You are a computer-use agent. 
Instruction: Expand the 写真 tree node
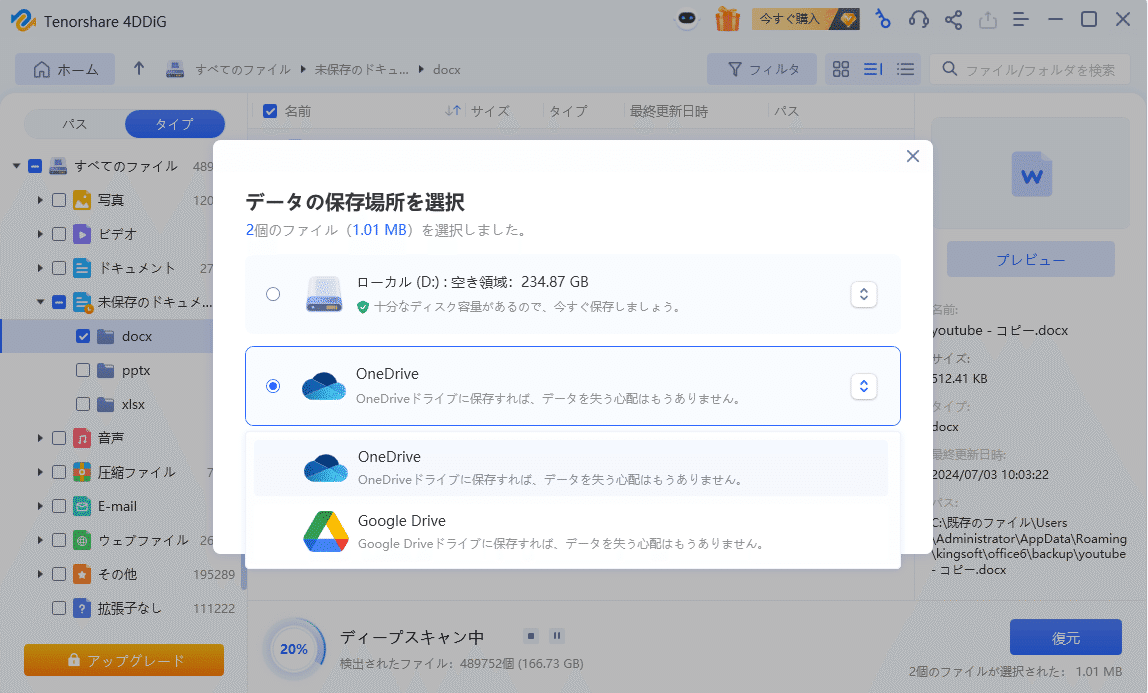[40, 200]
